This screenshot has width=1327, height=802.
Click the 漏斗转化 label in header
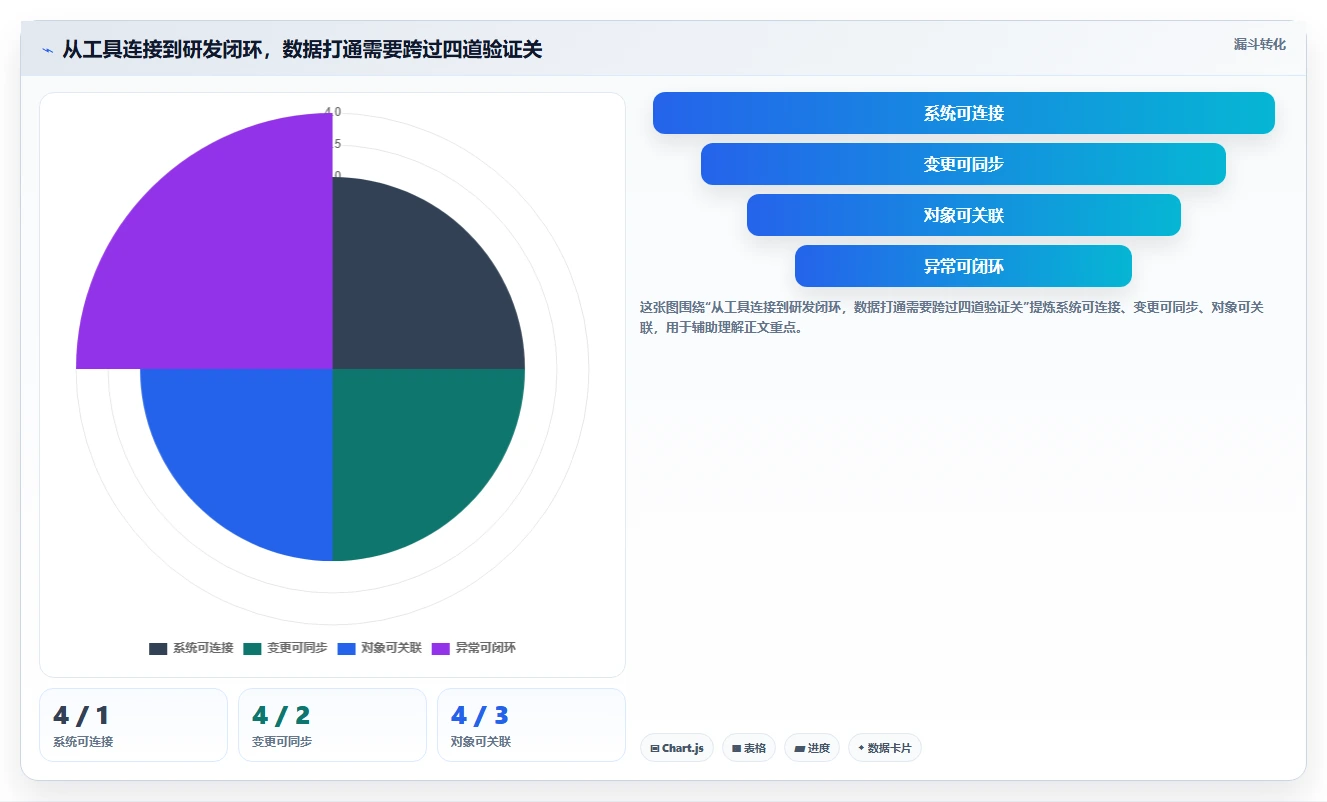click(1260, 45)
